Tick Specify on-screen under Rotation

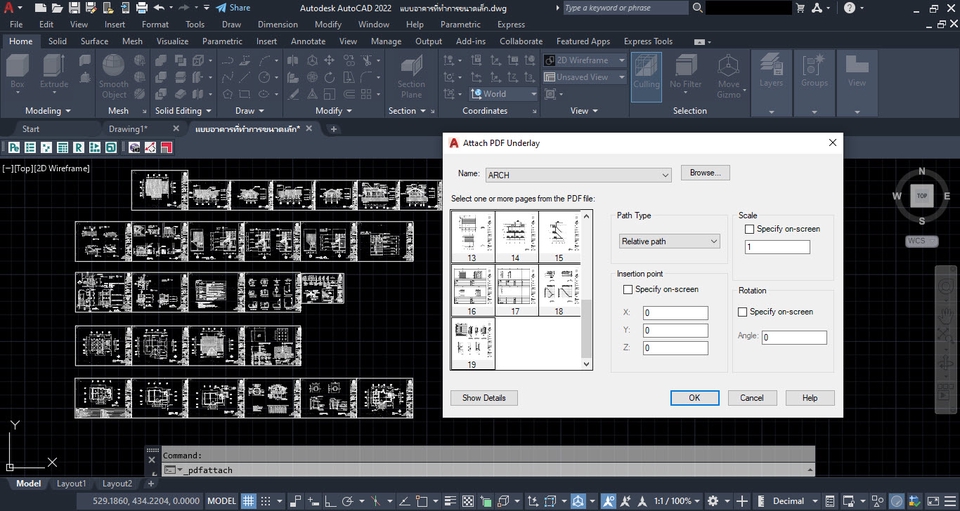click(x=743, y=312)
